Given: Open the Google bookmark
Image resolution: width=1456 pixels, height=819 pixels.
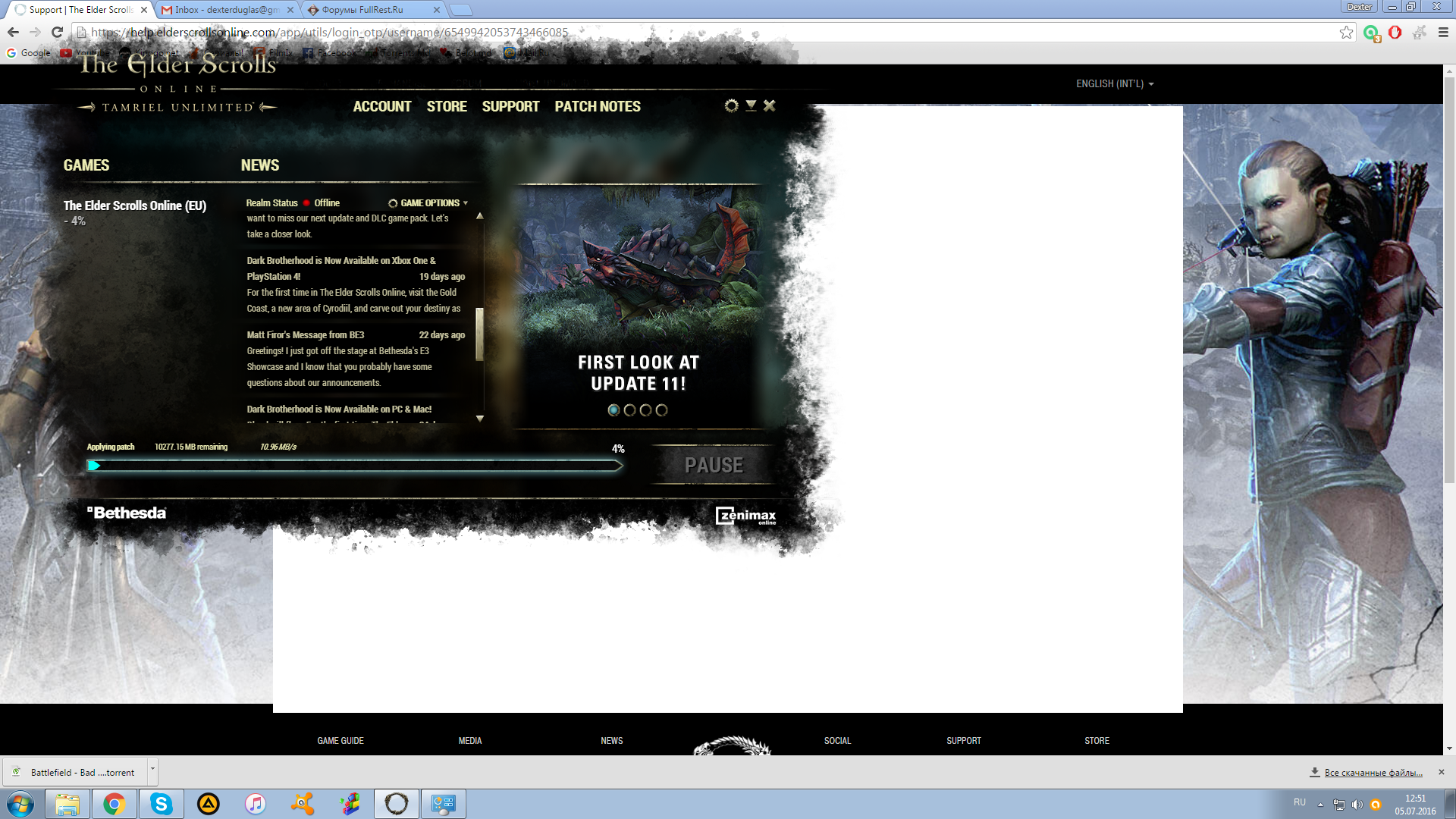Looking at the screenshot, I should 29,53.
